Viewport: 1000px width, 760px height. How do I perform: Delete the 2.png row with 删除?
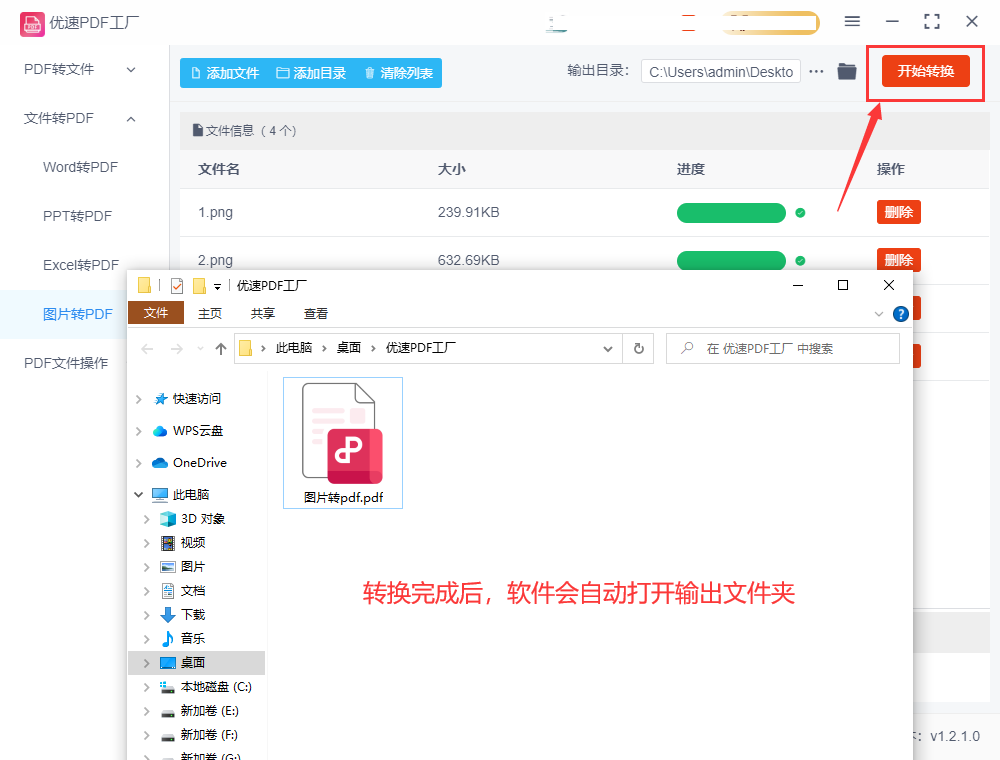coord(899,259)
